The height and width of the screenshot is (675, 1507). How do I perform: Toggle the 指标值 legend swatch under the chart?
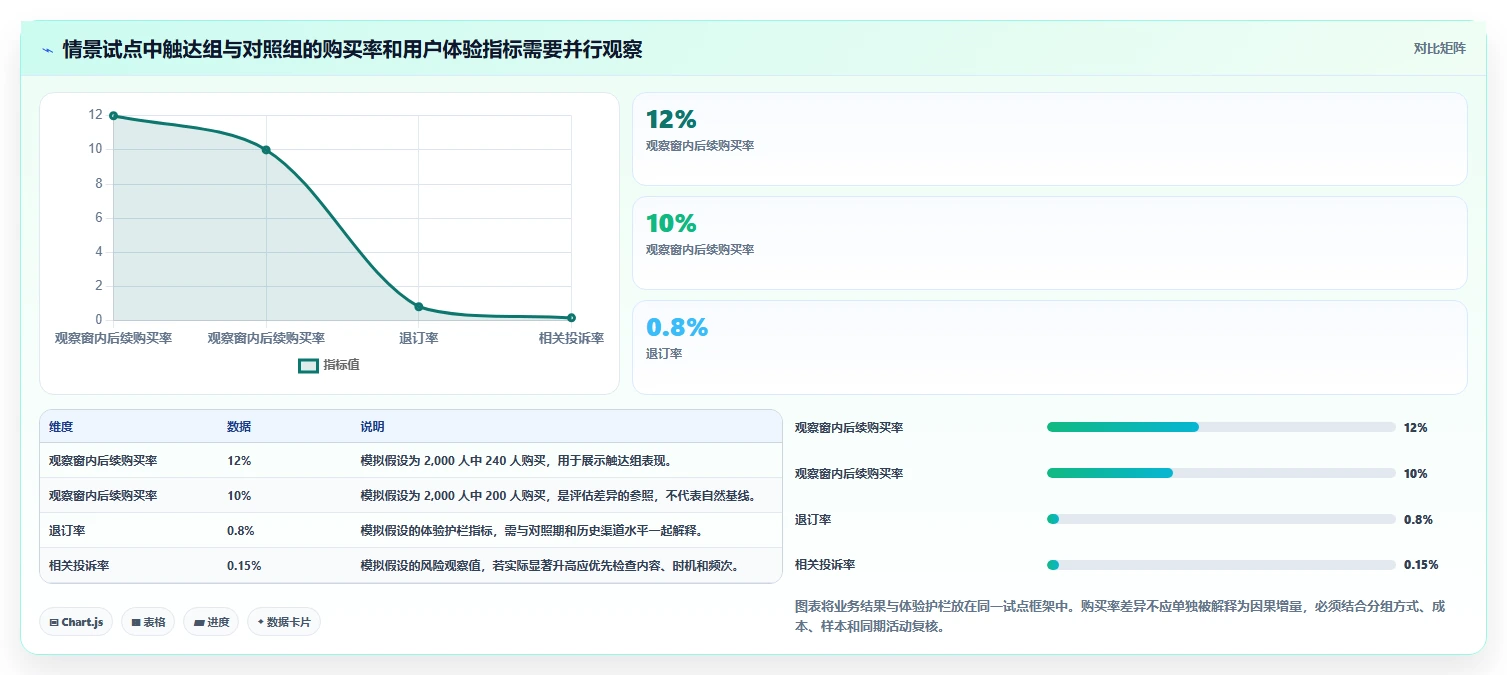[x=308, y=365]
